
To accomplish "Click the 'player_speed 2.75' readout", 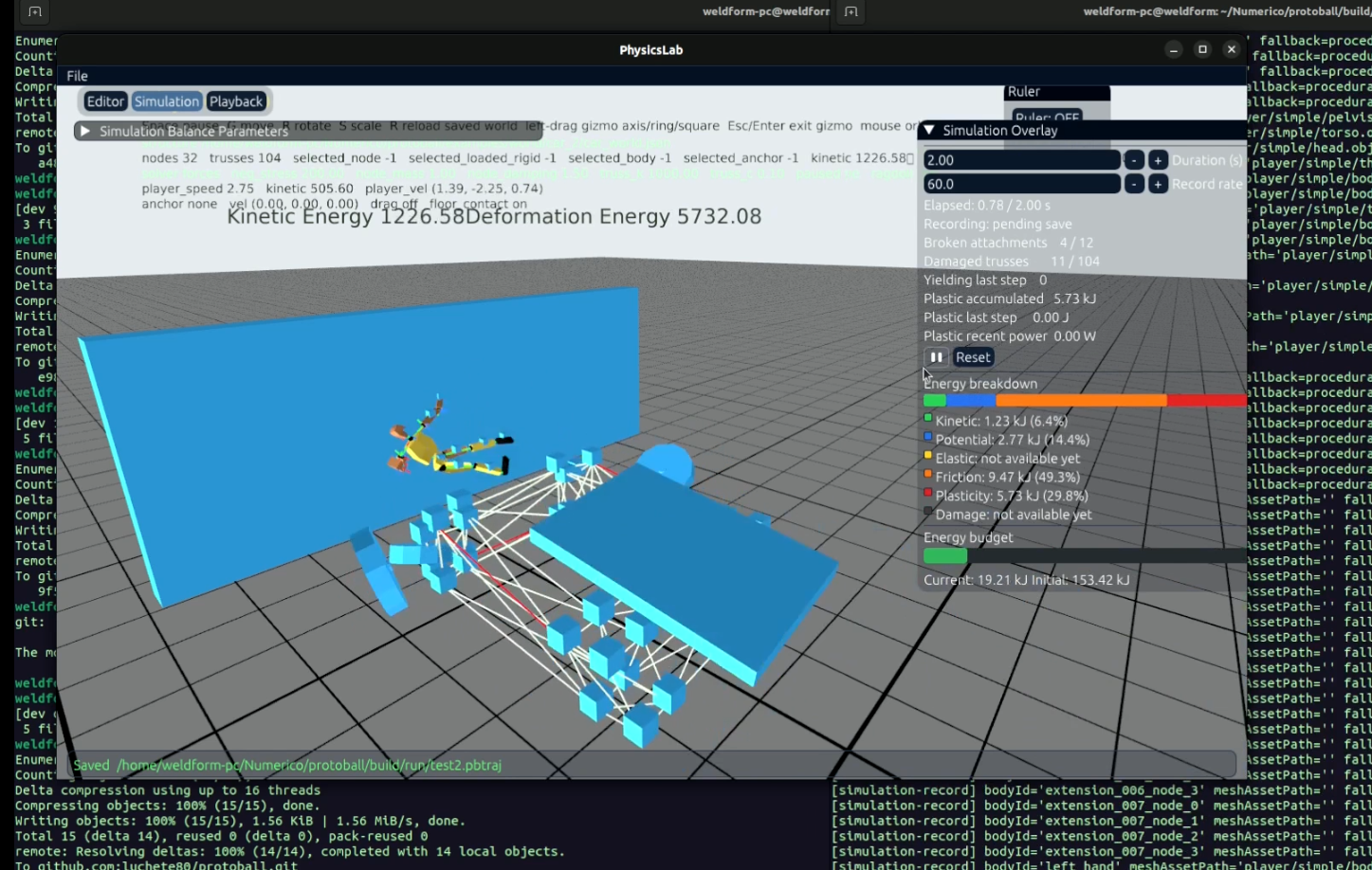I will (197, 189).
